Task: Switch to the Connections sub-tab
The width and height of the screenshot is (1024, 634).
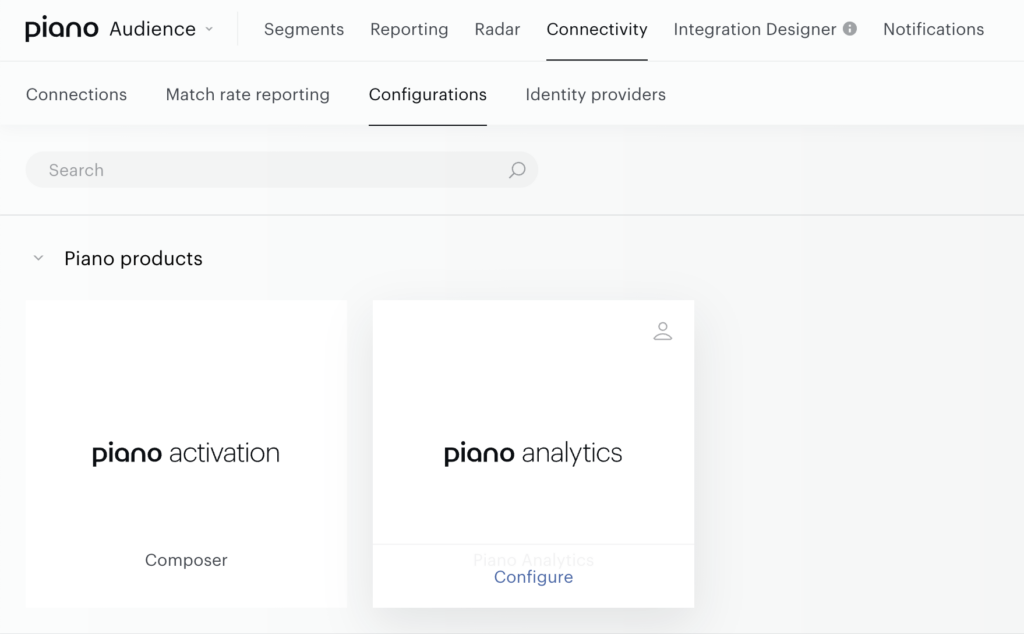Action: [76, 95]
